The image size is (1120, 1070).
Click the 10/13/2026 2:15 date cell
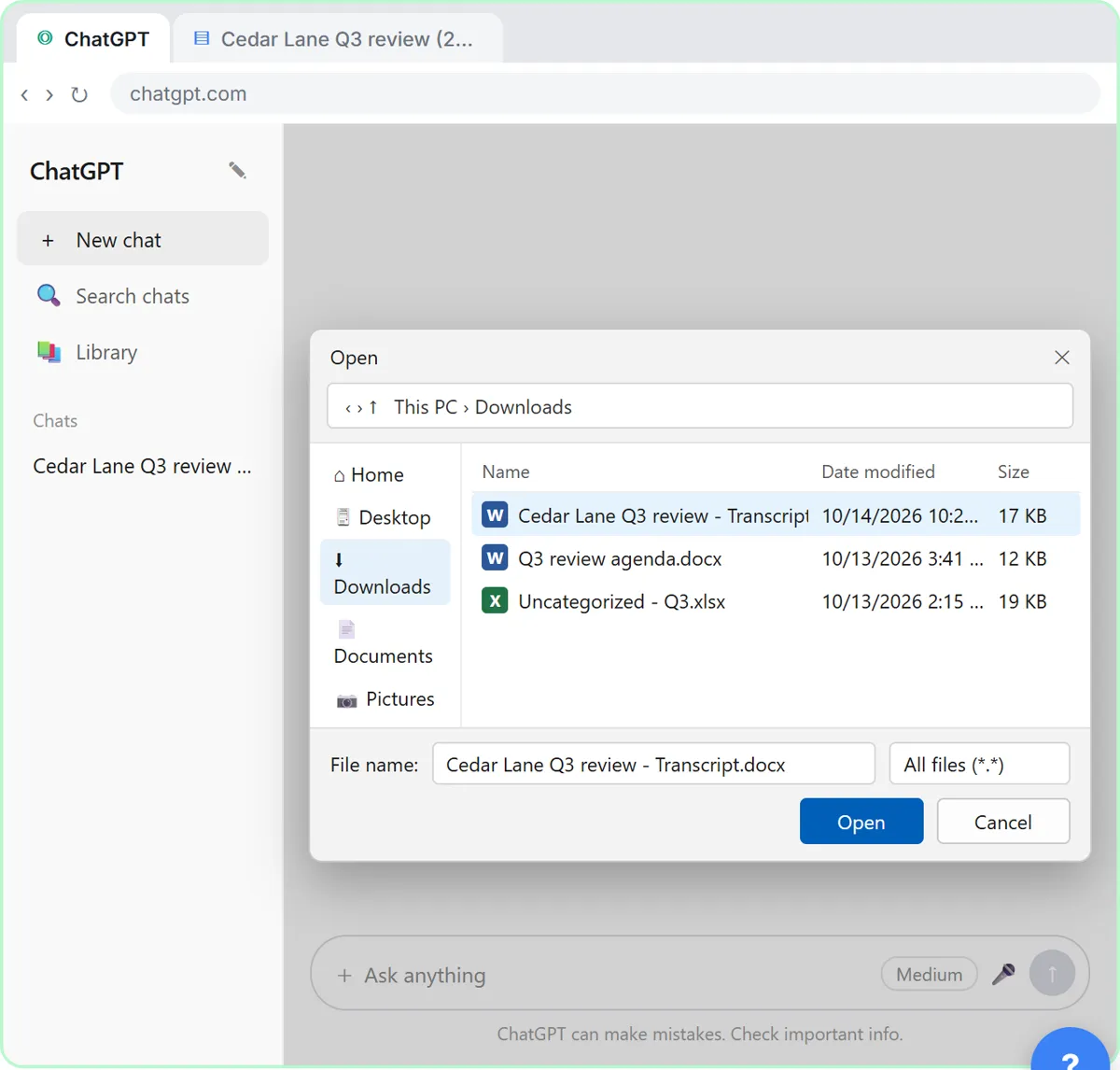point(903,602)
